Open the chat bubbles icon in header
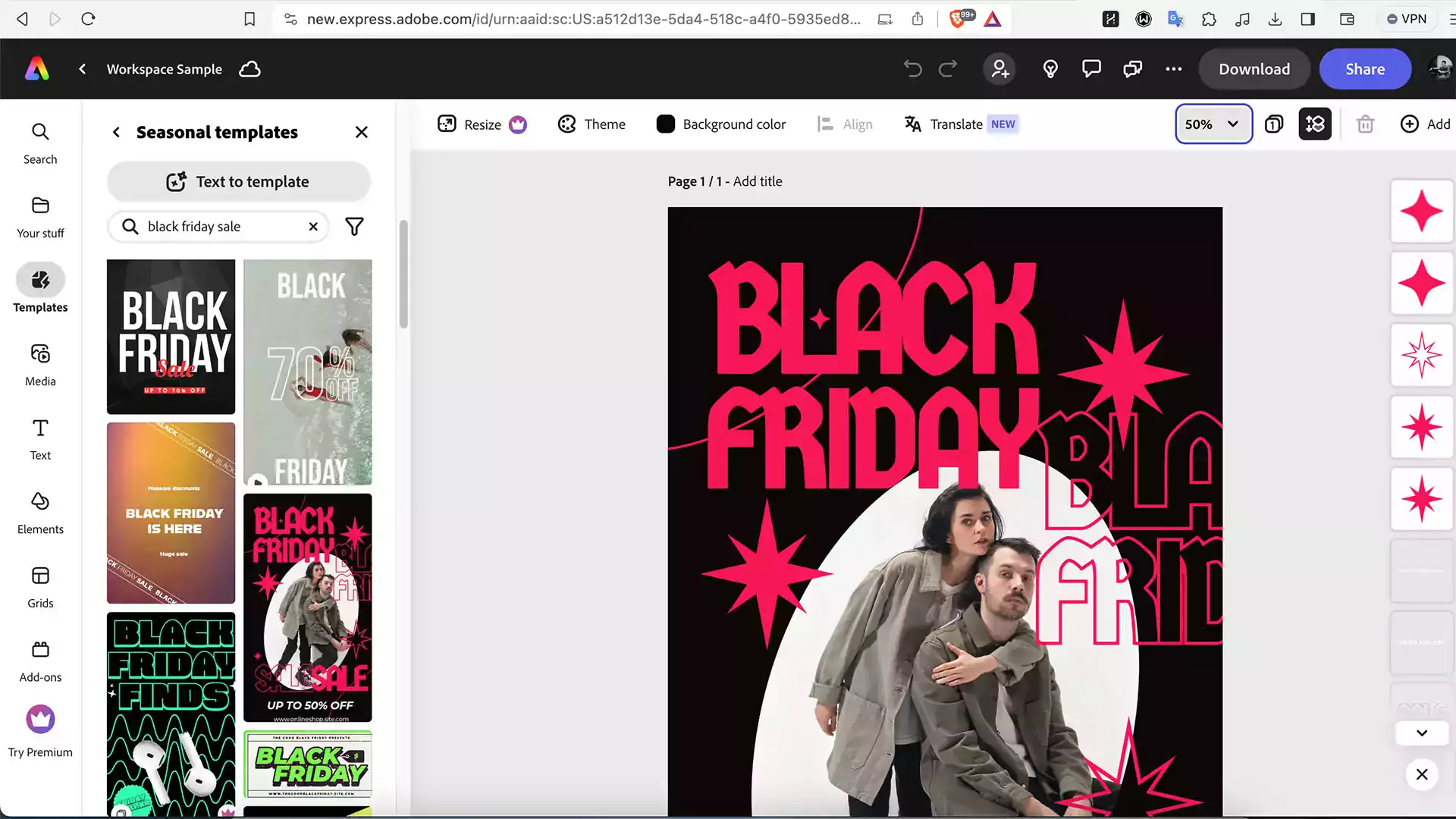 [x=1132, y=69]
